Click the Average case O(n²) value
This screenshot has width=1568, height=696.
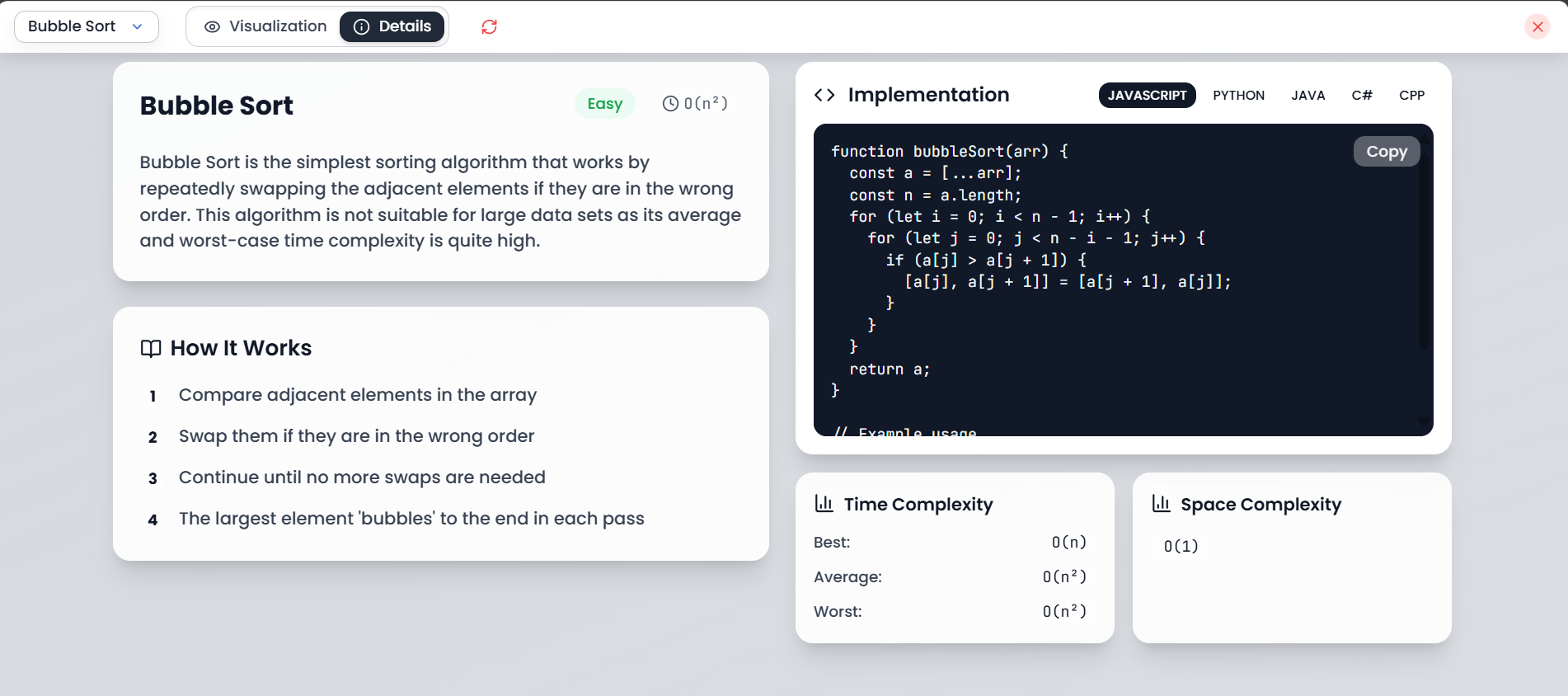(1064, 576)
